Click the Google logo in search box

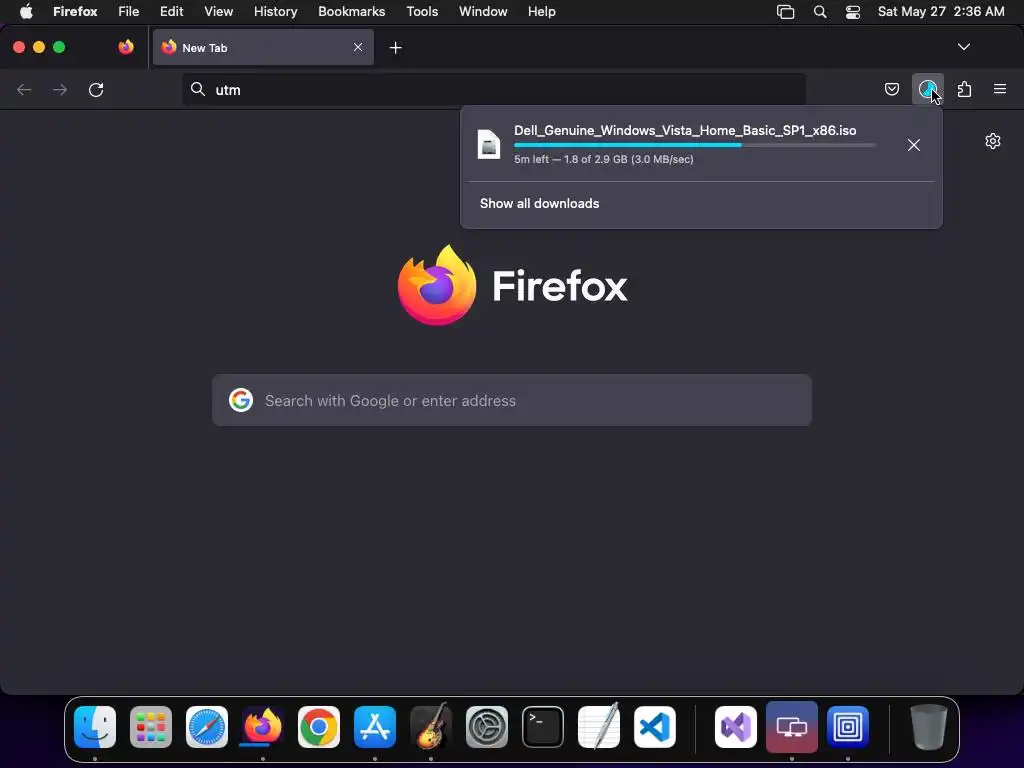[241, 400]
